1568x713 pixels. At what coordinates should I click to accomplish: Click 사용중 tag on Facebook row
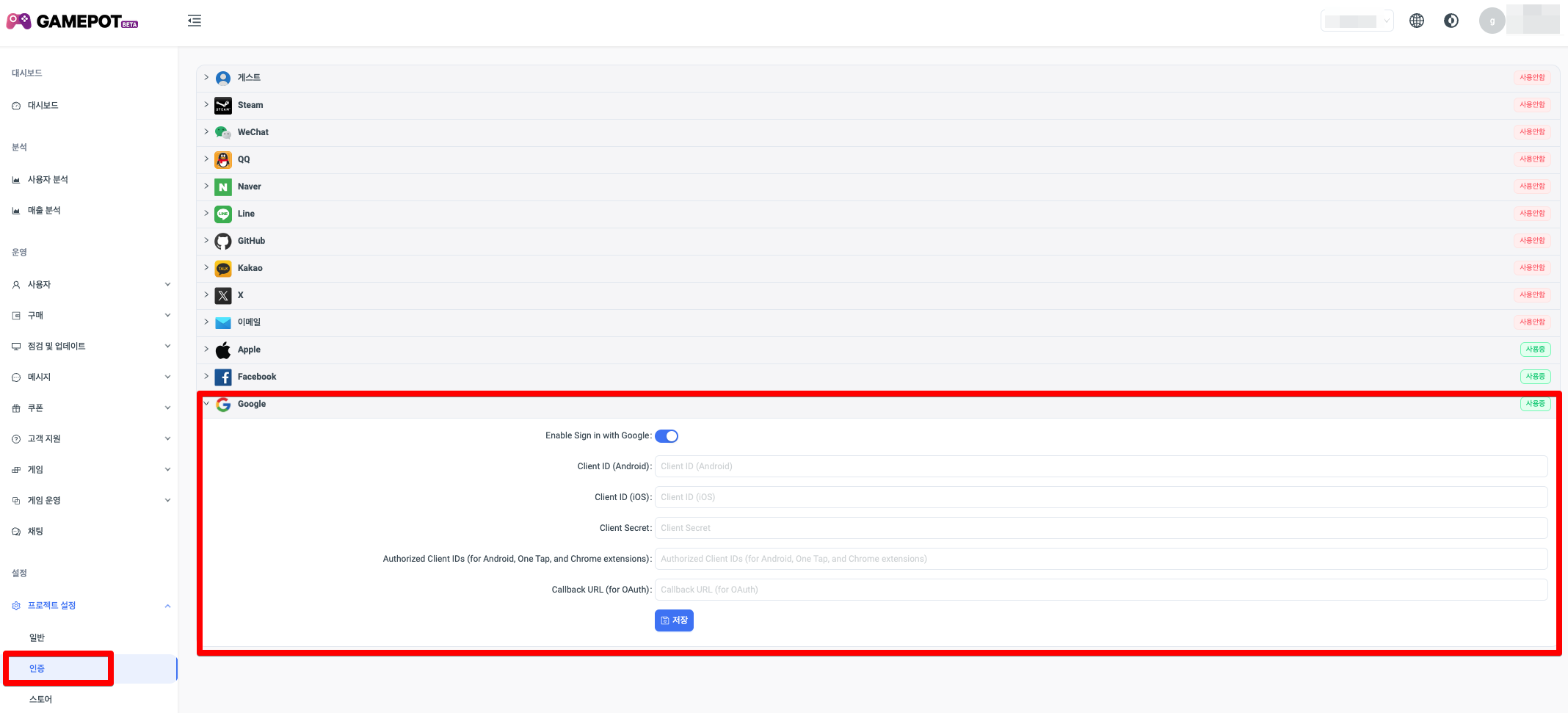click(1536, 377)
